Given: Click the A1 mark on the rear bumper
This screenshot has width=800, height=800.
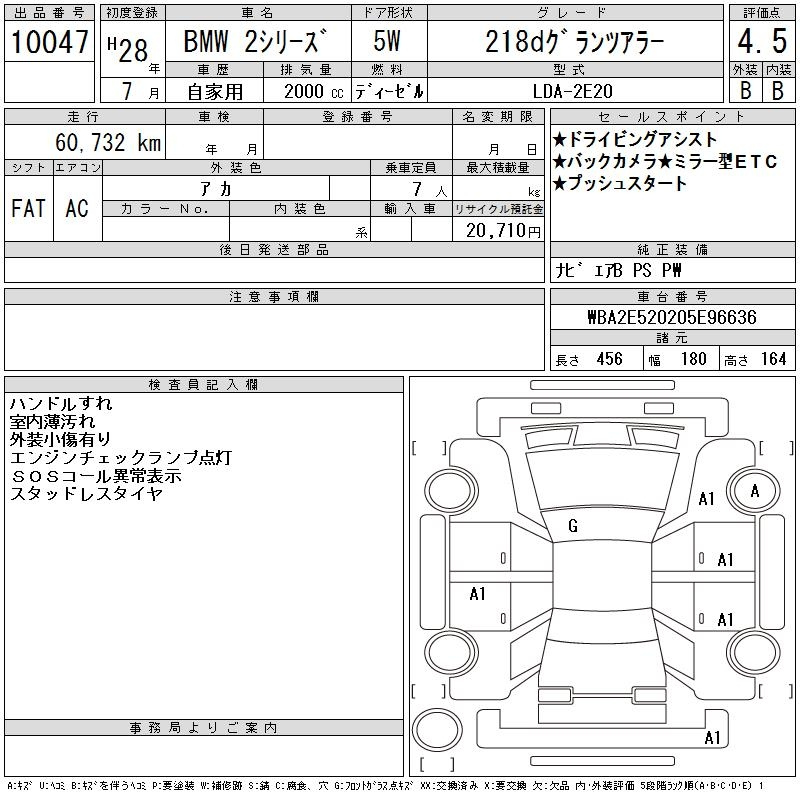Looking at the screenshot, I should tap(712, 738).
